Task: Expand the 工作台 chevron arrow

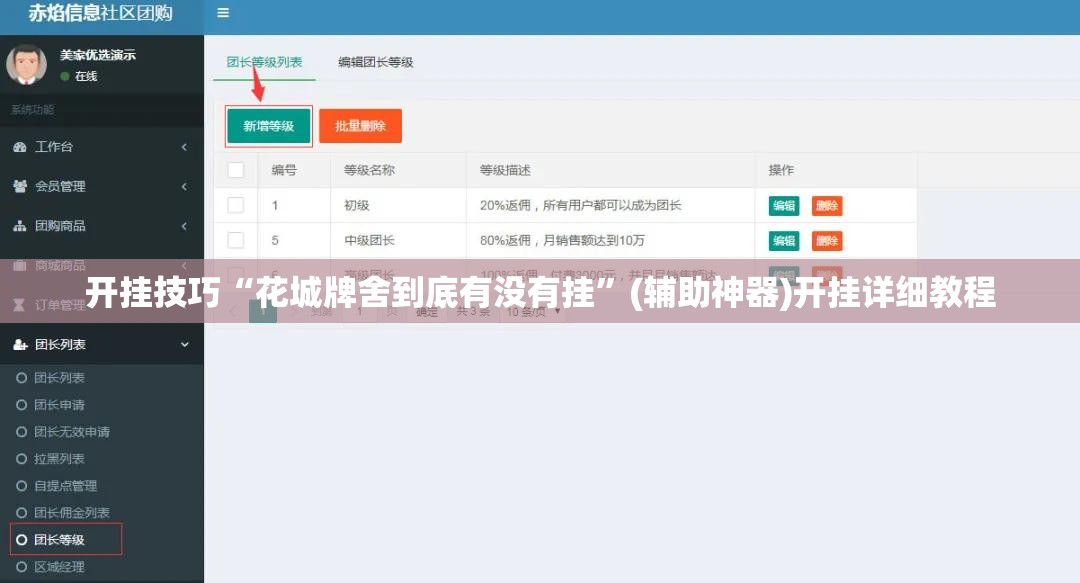Action: pos(184,147)
